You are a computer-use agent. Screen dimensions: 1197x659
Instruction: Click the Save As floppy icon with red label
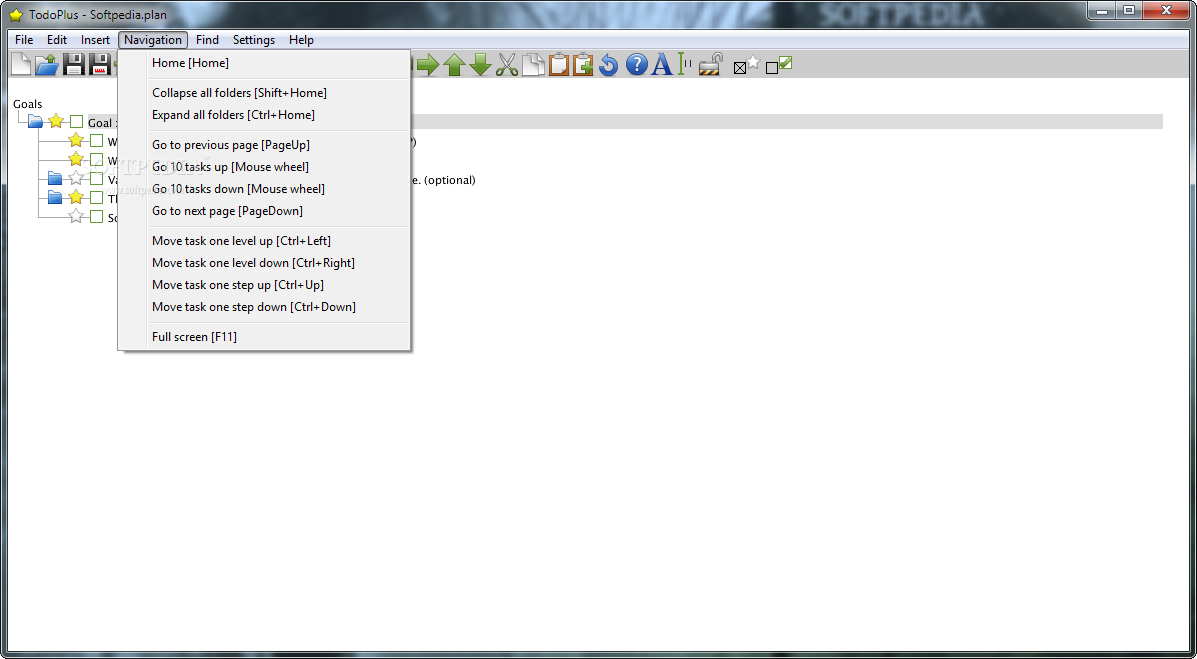tap(100, 65)
